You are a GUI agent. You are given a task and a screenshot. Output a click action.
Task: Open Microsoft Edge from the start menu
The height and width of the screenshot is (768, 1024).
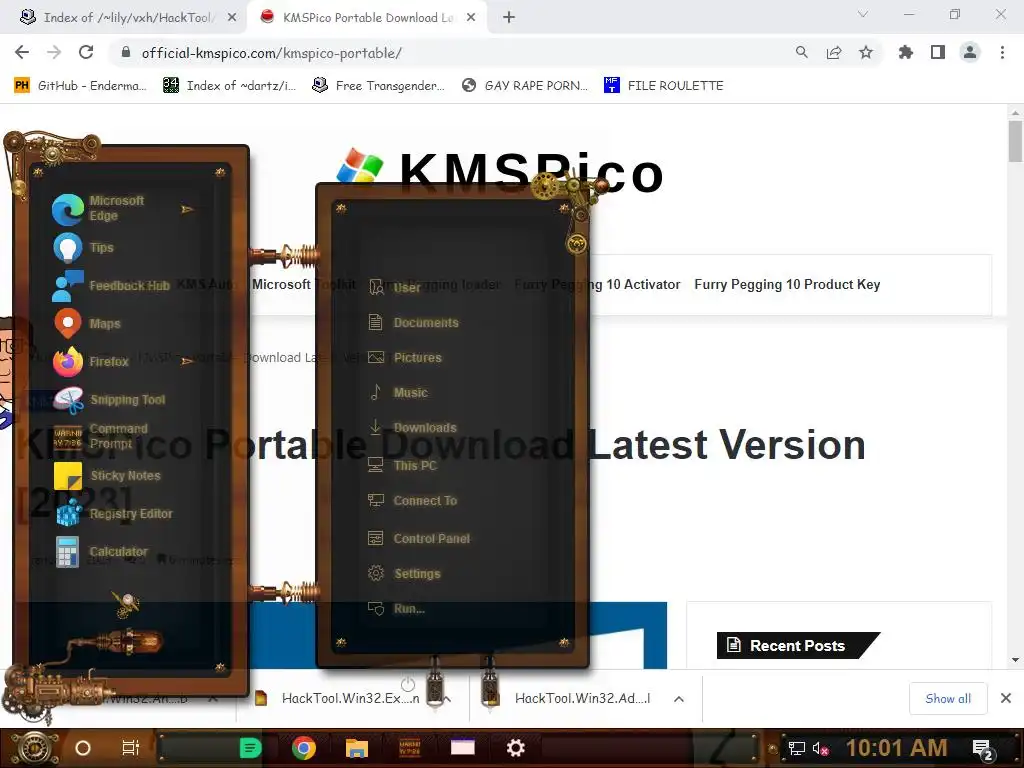tap(98, 208)
